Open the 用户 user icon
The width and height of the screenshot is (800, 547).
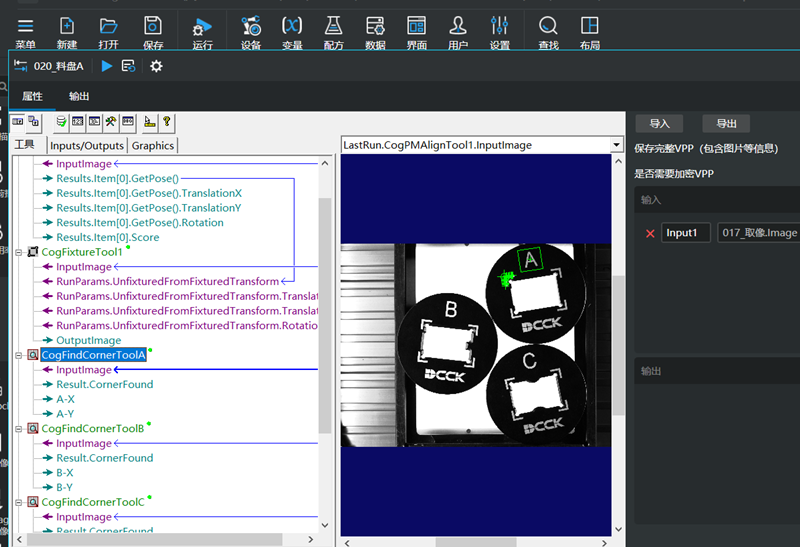[458, 32]
